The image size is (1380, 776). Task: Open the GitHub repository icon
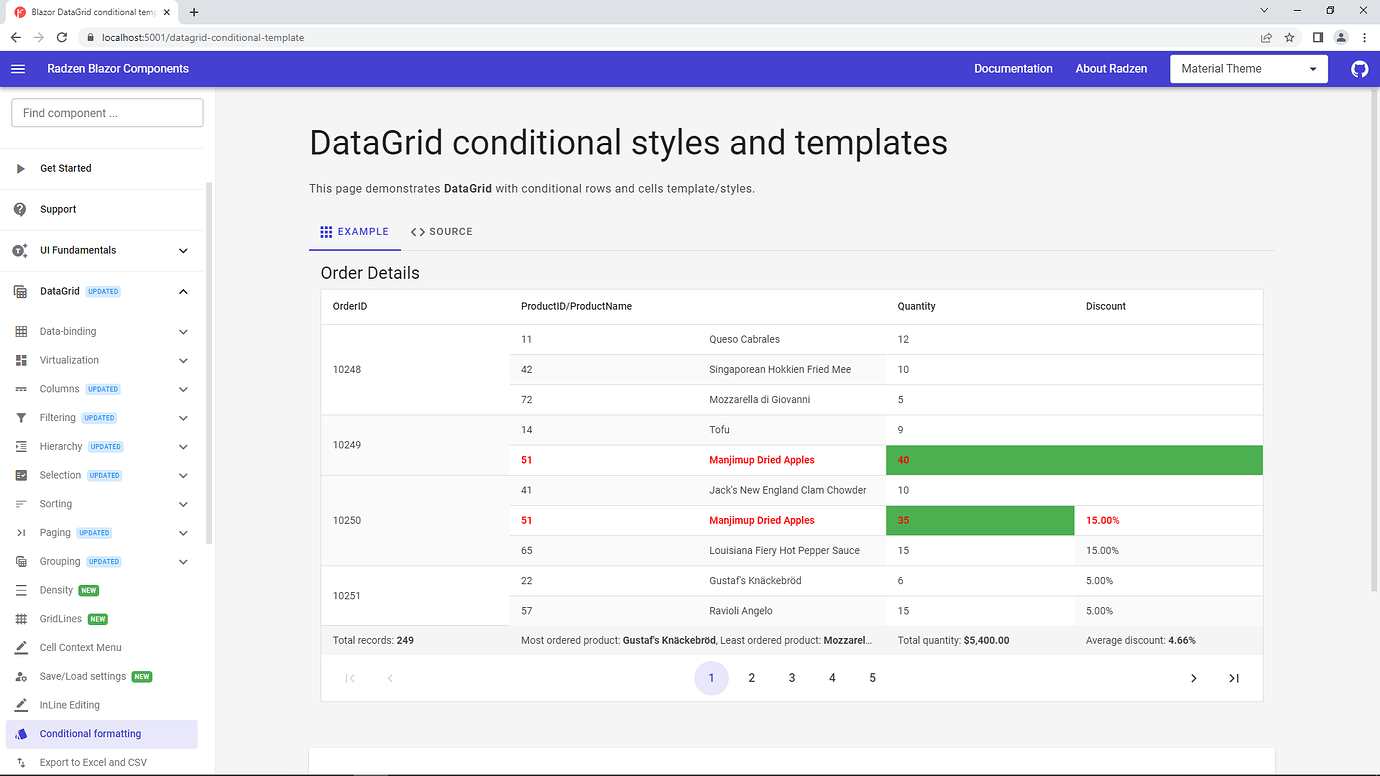point(1359,69)
